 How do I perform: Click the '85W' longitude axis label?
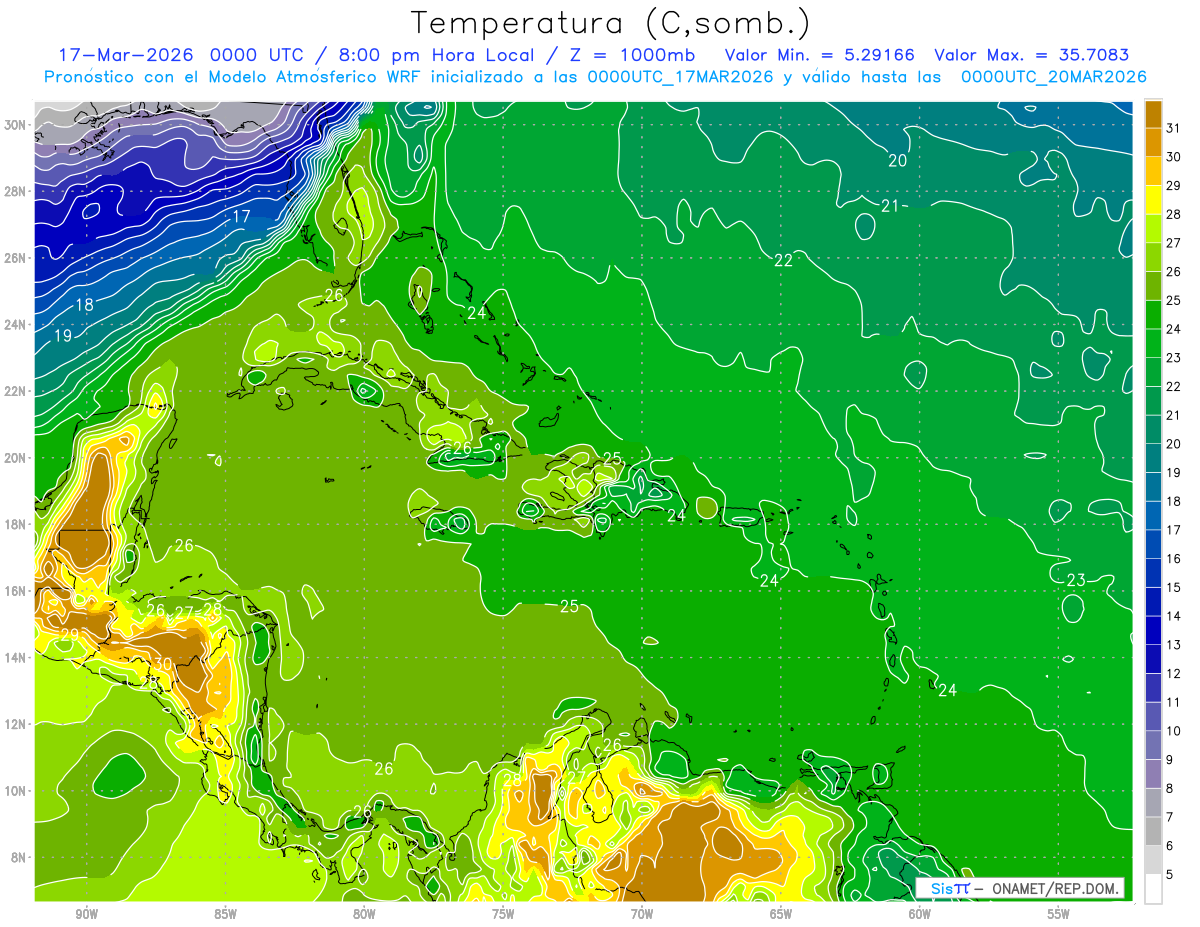pyautogui.click(x=225, y=914)
